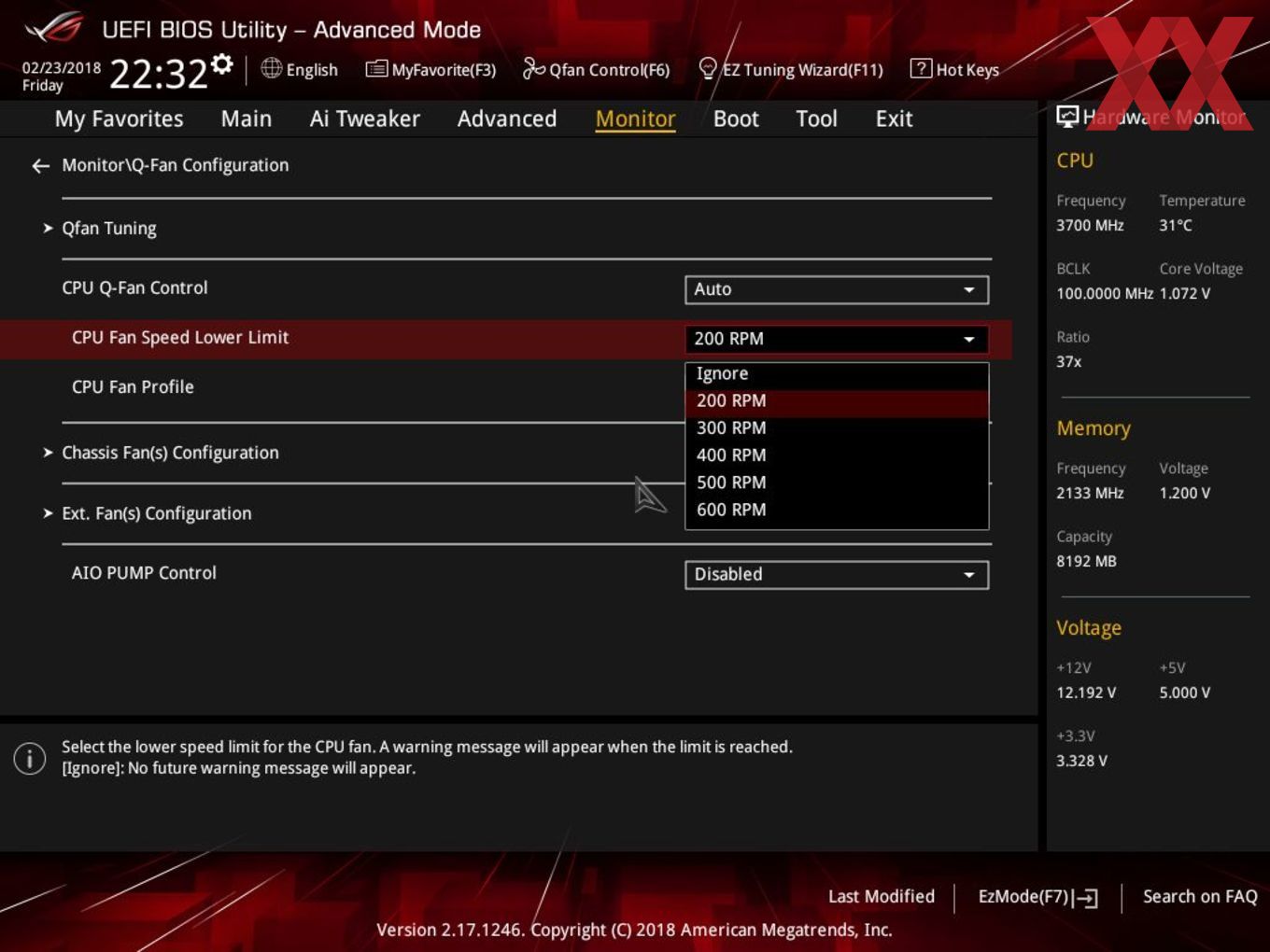Click the date 02/23/2018
The image size is (1270, 952).
[x=62, y=68]
